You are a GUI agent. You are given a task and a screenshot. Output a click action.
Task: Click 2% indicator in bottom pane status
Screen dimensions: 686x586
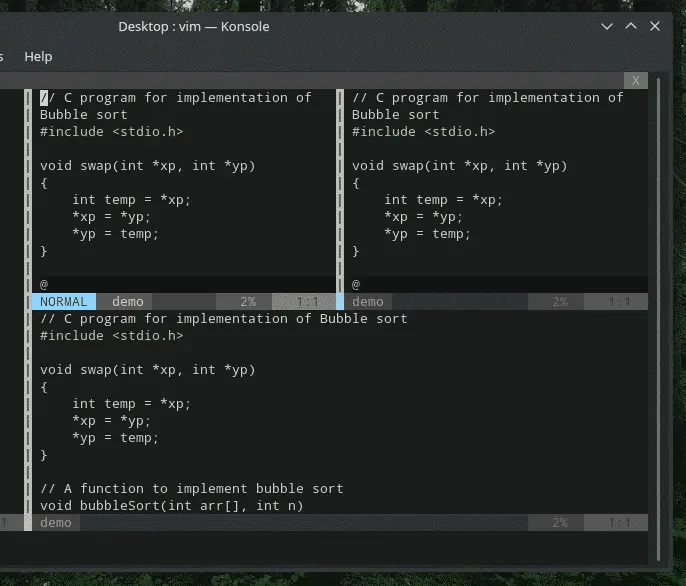point(560,523)
